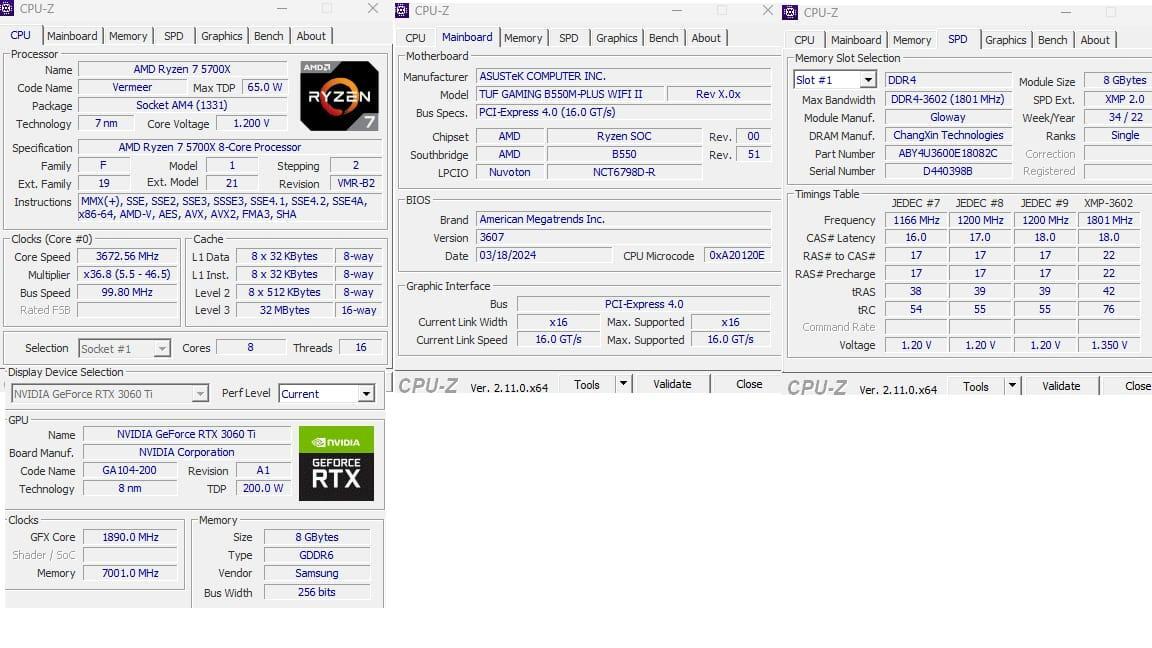Click Validate in the right window
Image resolution: width=1152 pixels, height=648 pixels.
coord(1061,386)
